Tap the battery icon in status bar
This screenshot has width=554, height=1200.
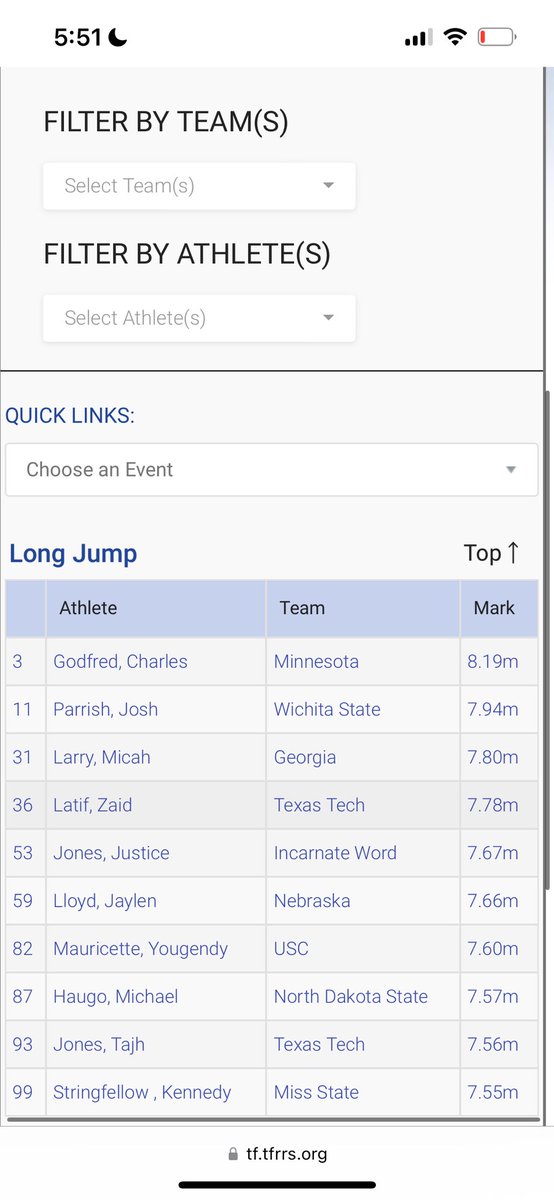click(497, 38)
